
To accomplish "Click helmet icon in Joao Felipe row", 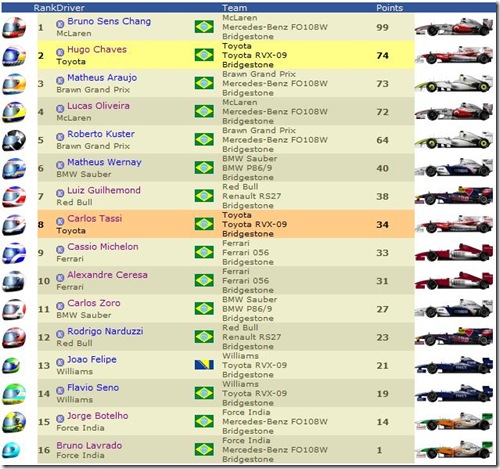I will coord(11,366).
